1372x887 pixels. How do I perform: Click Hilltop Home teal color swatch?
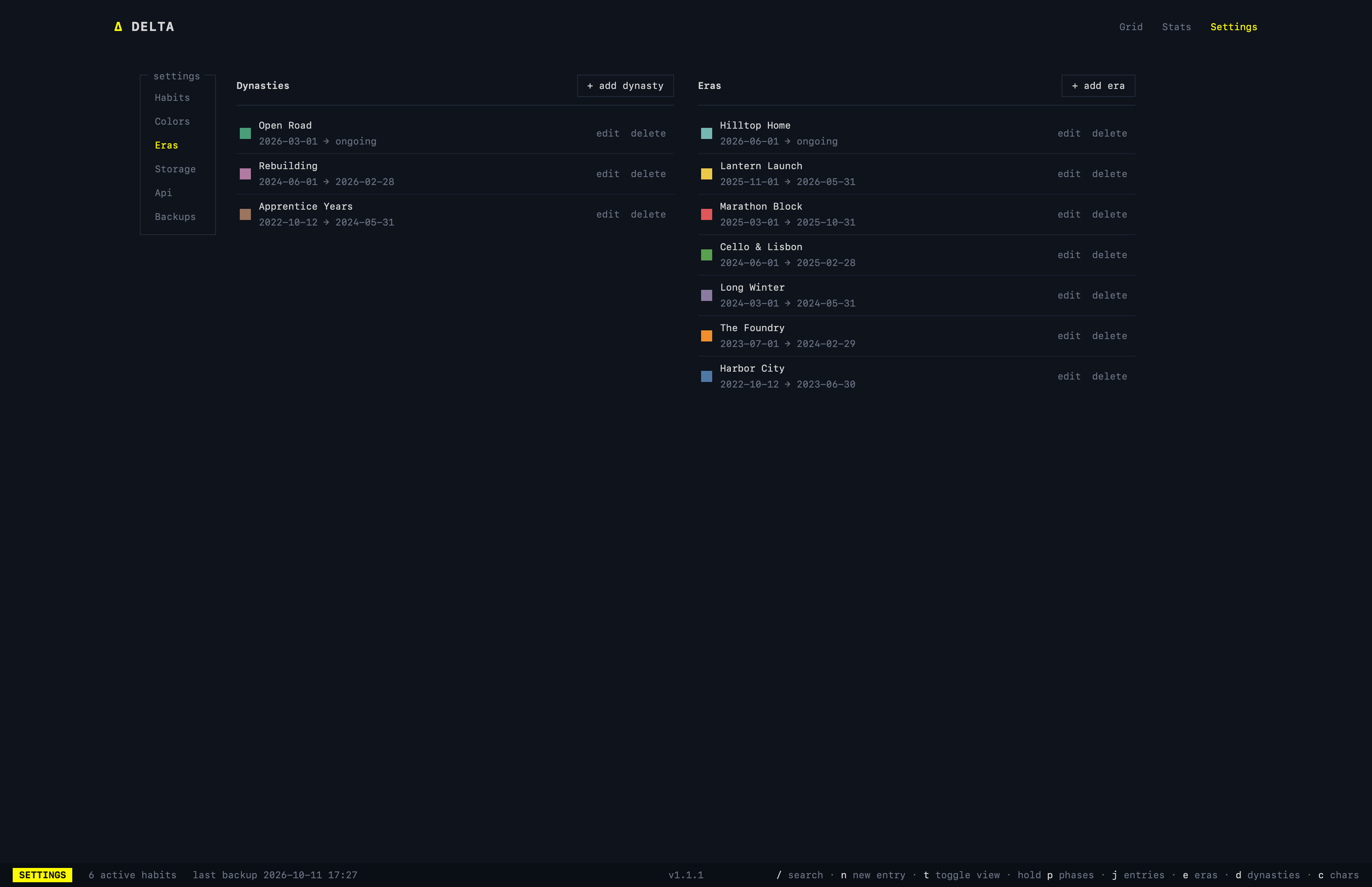point(706,134)
